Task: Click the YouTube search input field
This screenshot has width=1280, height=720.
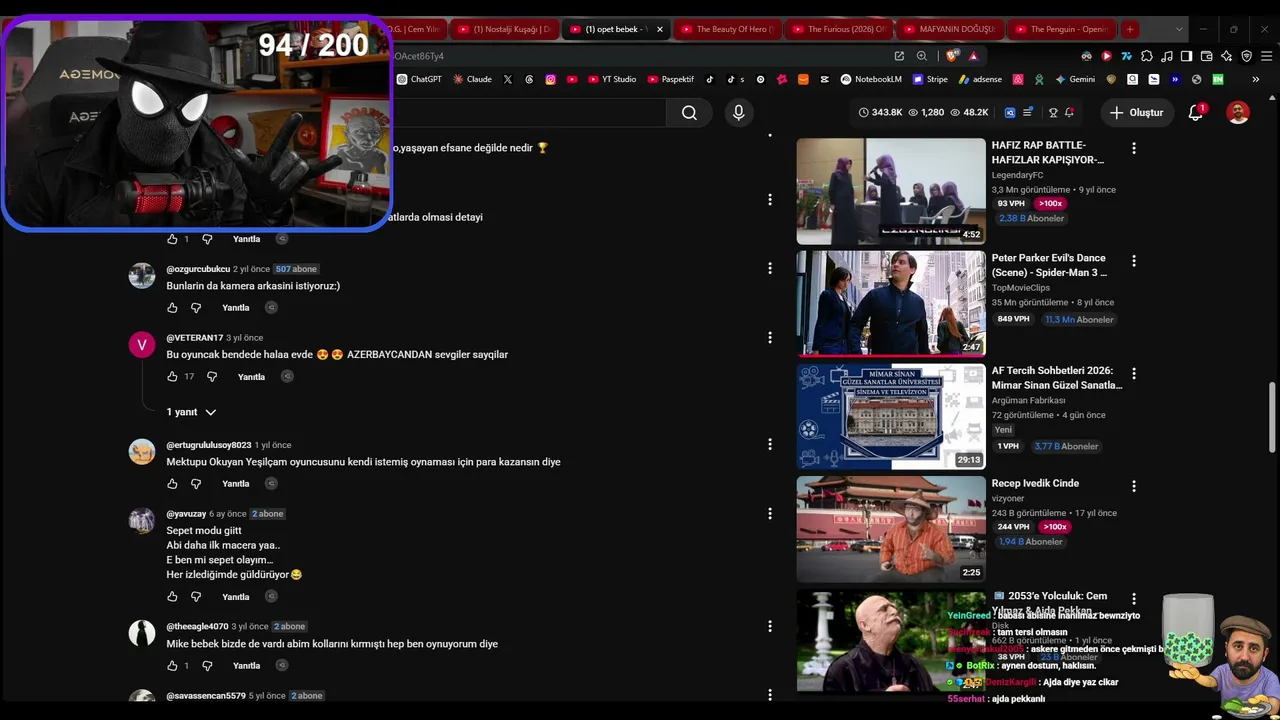Action: [x=530, y=113]
